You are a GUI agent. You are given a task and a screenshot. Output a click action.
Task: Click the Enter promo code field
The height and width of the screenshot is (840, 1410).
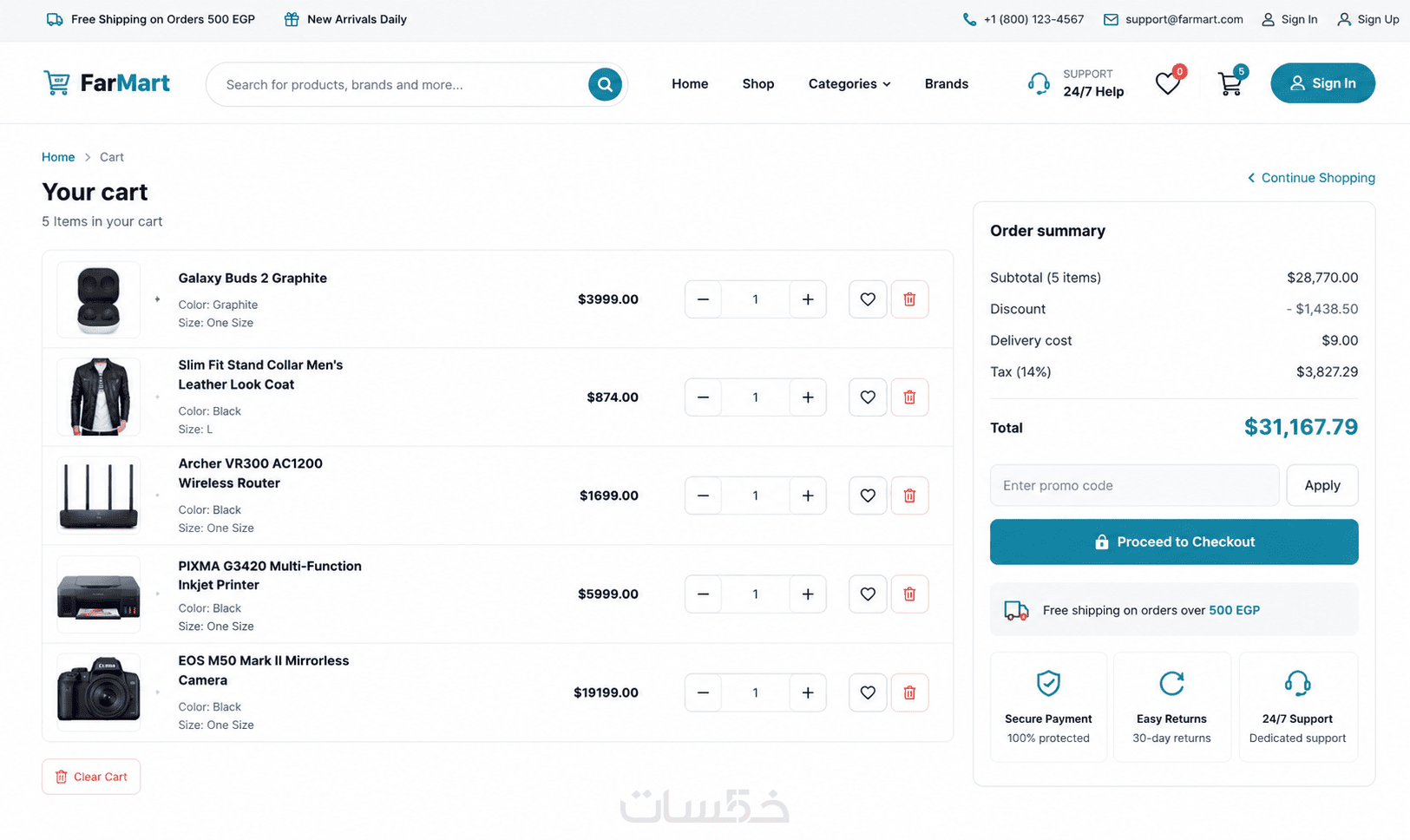pyautogui.click(x=1134, y=485)
